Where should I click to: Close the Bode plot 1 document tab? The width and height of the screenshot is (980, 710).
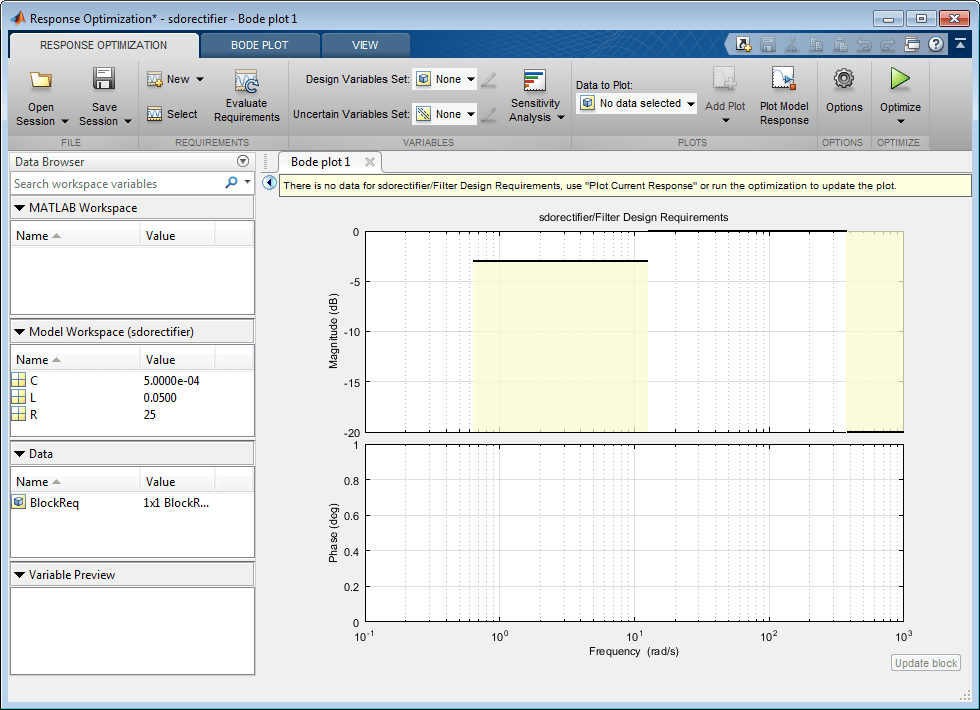click(369, 162)
